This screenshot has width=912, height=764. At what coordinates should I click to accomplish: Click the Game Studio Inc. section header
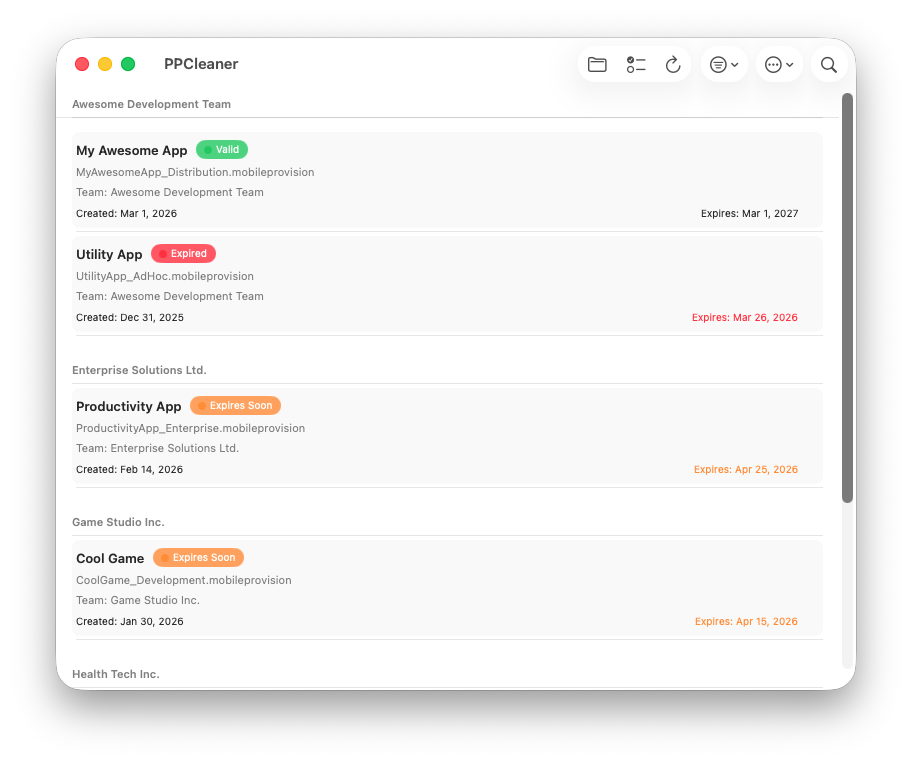click(x=118, y=522)
